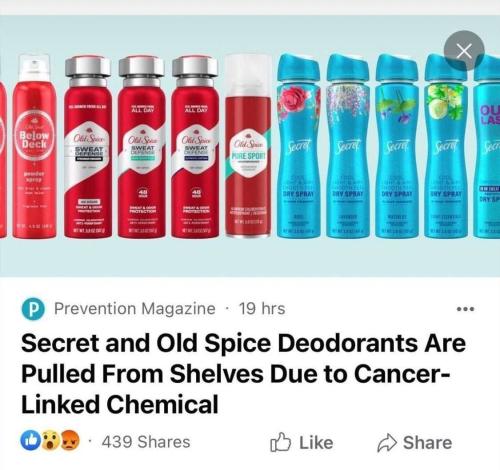The height and width of the screenshot is (470, 500).
Task: Open the three-dot post options menu
Action: [x=465, y=309]
